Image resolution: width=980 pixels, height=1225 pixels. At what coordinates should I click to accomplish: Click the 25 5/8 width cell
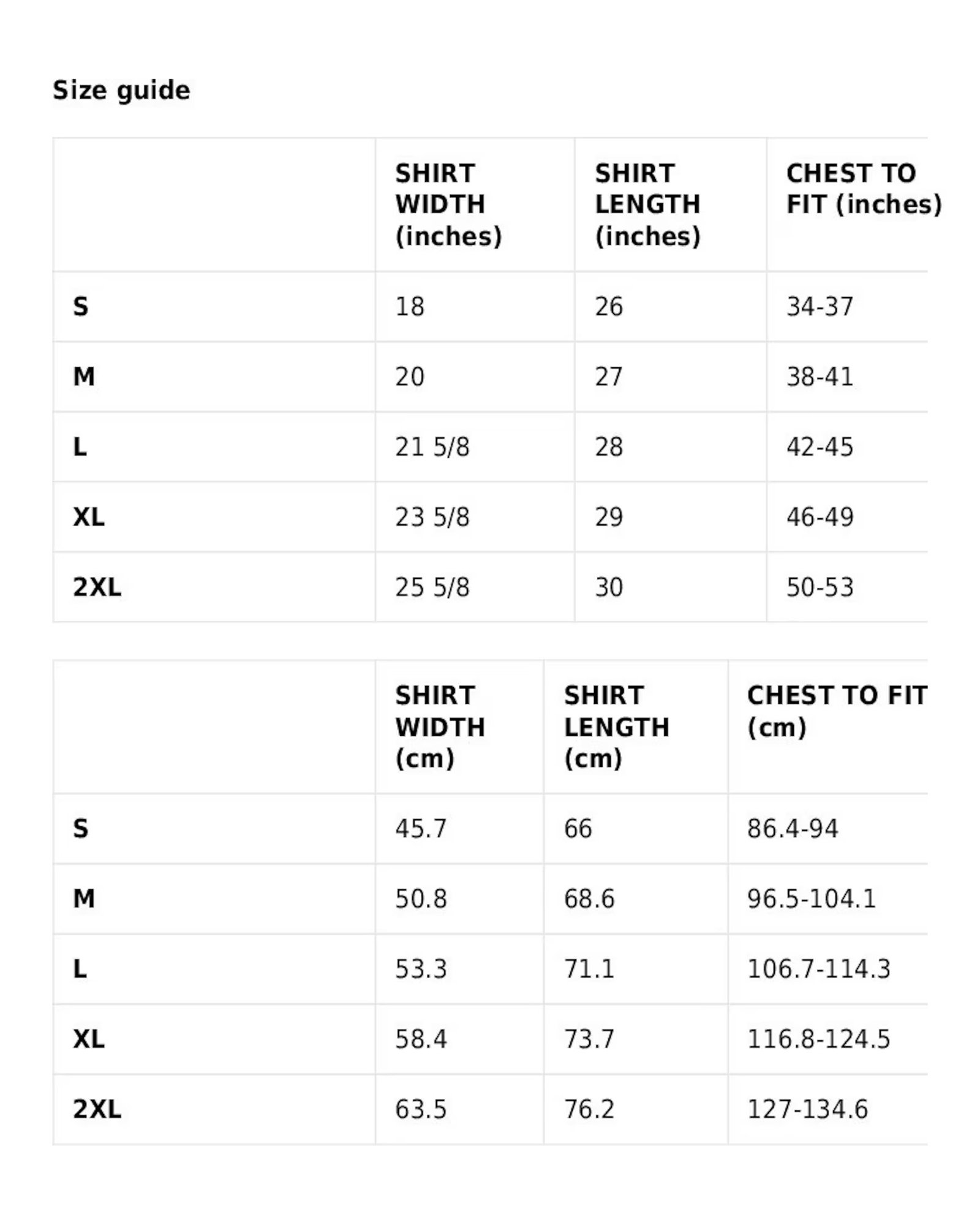coord(432,587)
